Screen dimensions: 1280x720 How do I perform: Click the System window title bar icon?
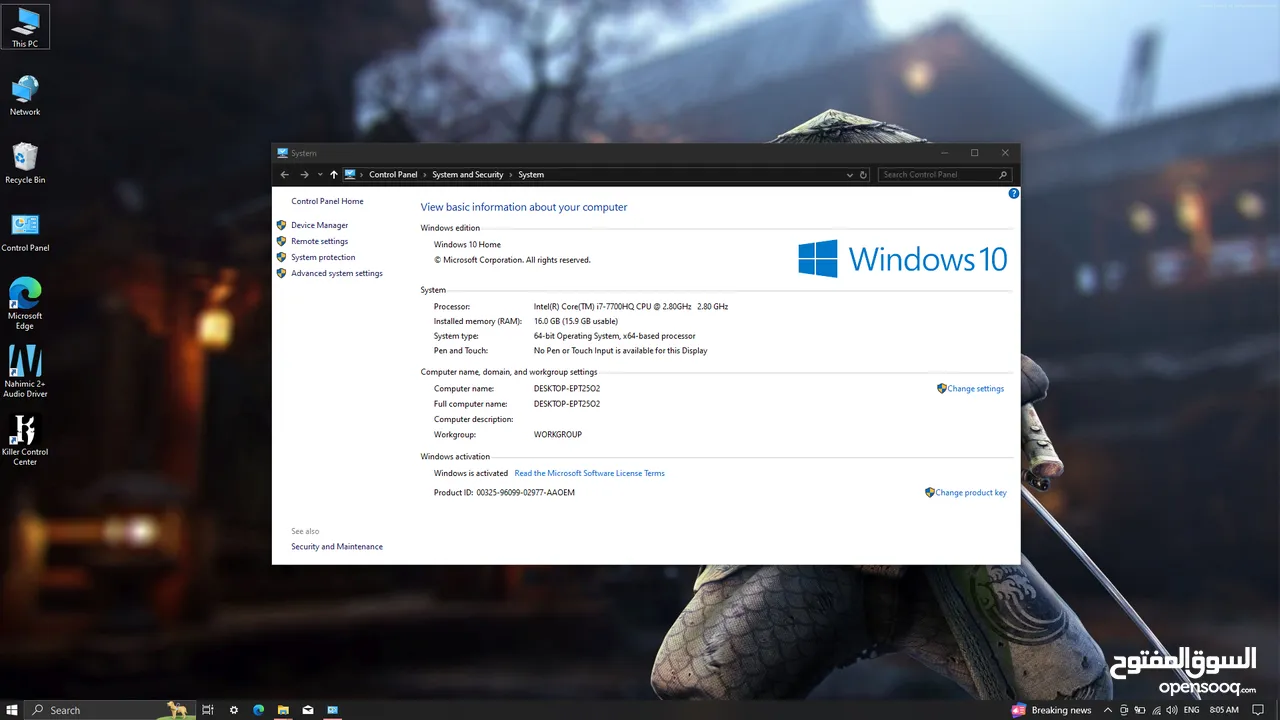point(283,153)
